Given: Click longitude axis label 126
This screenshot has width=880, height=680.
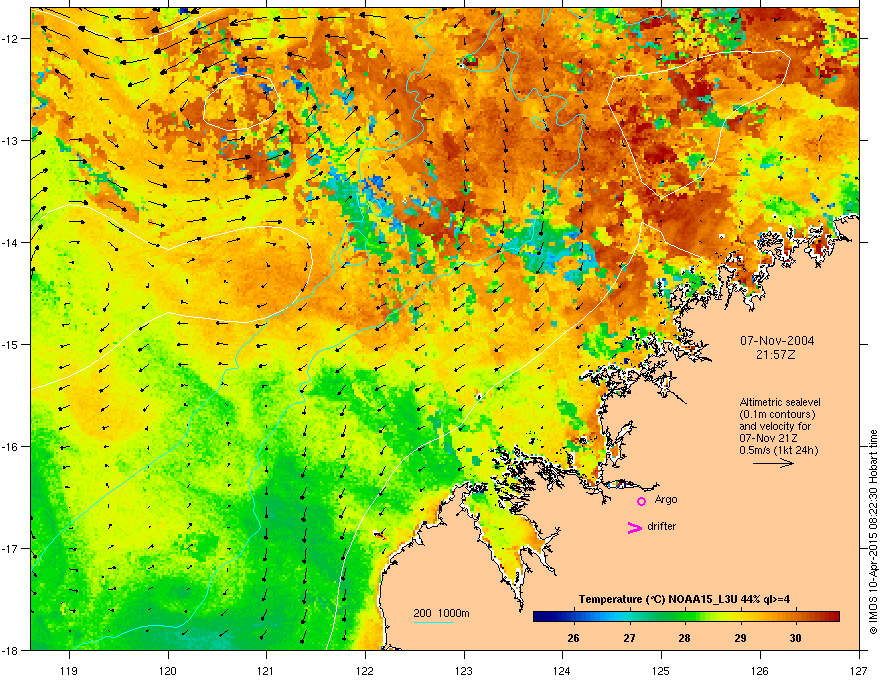Looking at the screenshot, I should pos(760,670).
